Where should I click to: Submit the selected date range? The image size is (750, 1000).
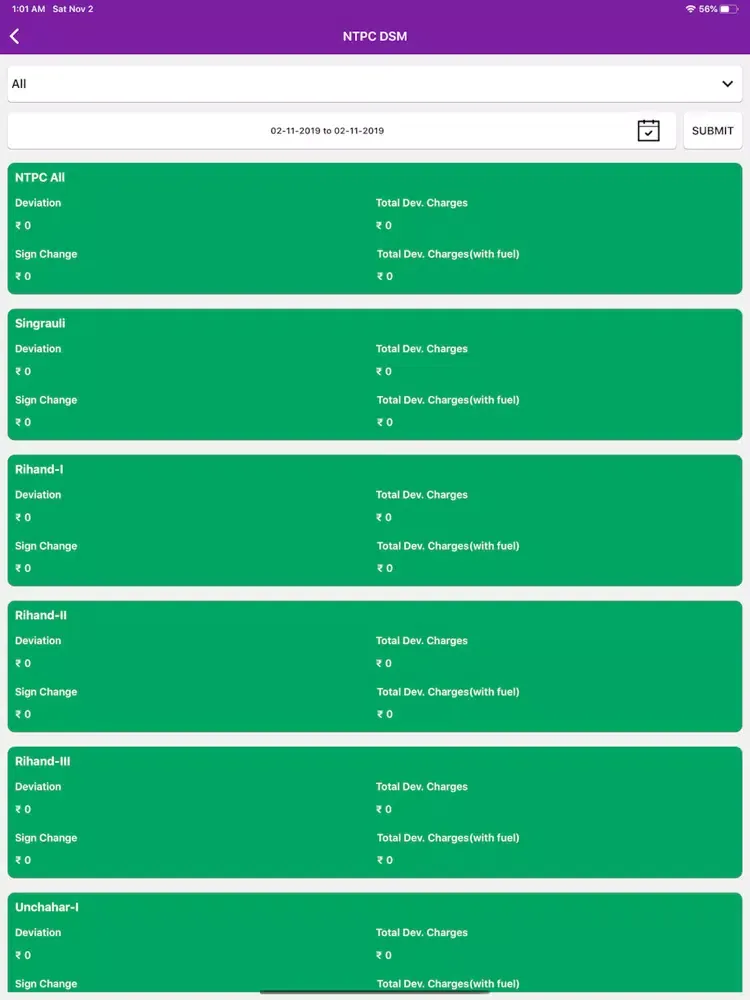pyautogui.click(x=712, y=131)
